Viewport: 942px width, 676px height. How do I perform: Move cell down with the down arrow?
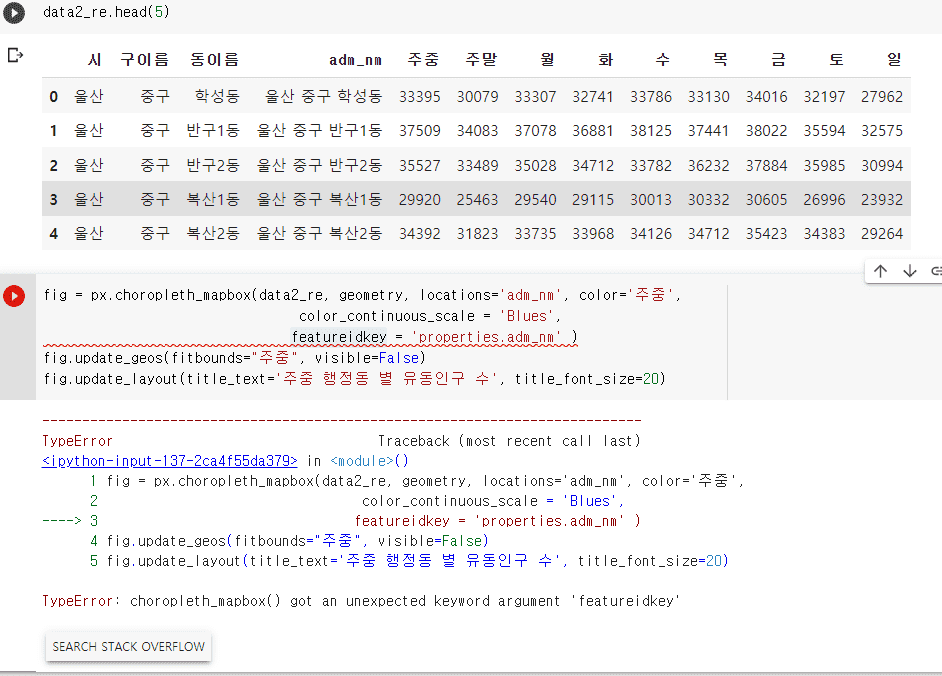click(x=910, y=271)
